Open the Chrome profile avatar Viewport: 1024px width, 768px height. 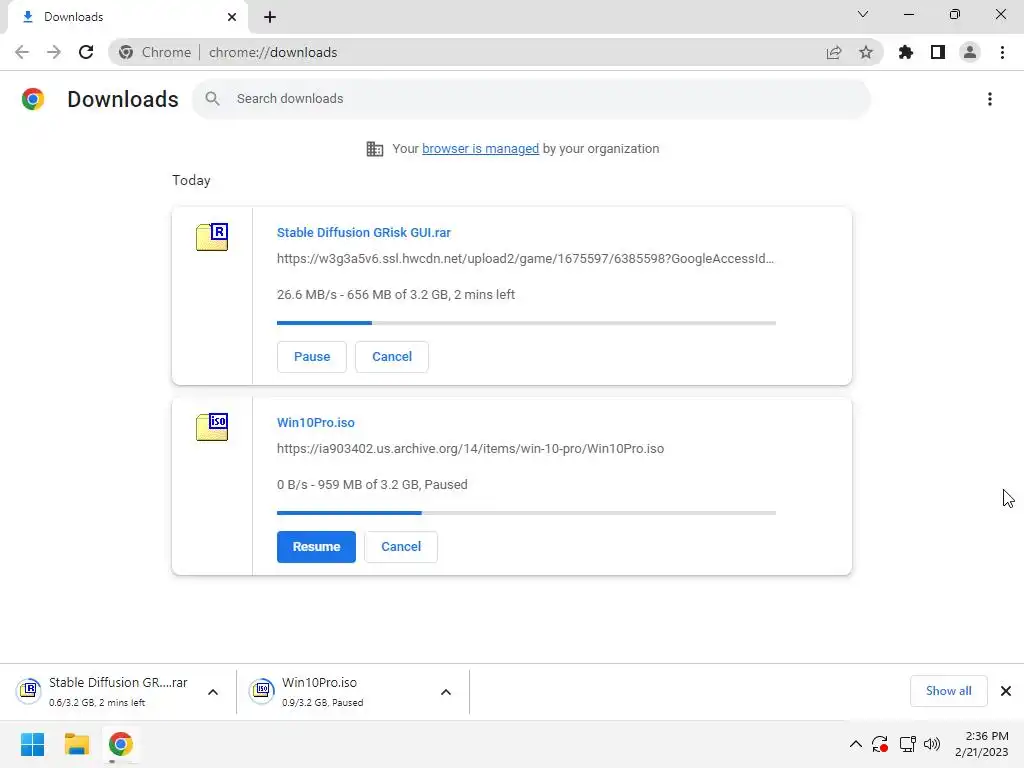click(x=970, y=52)
